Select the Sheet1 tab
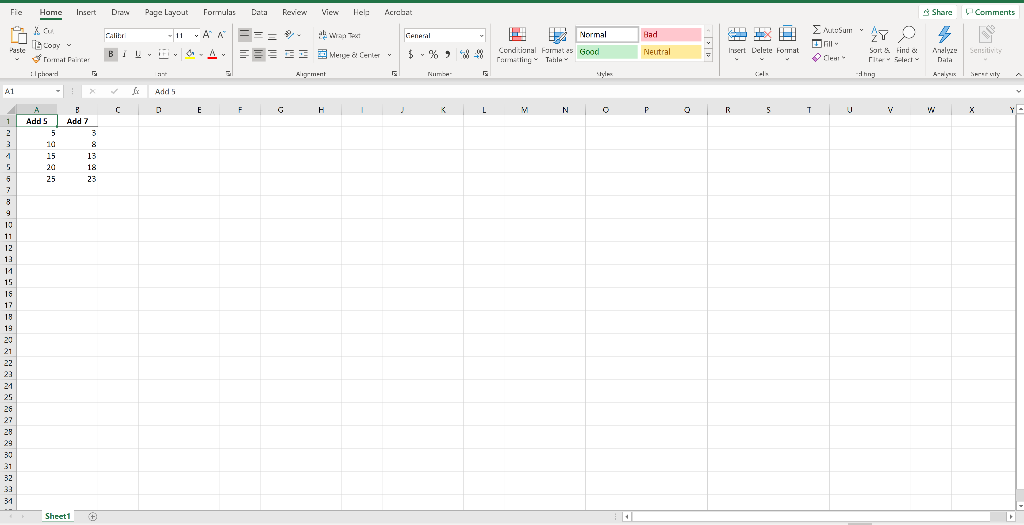This screenshot has height=525, width=1024. 57,517
